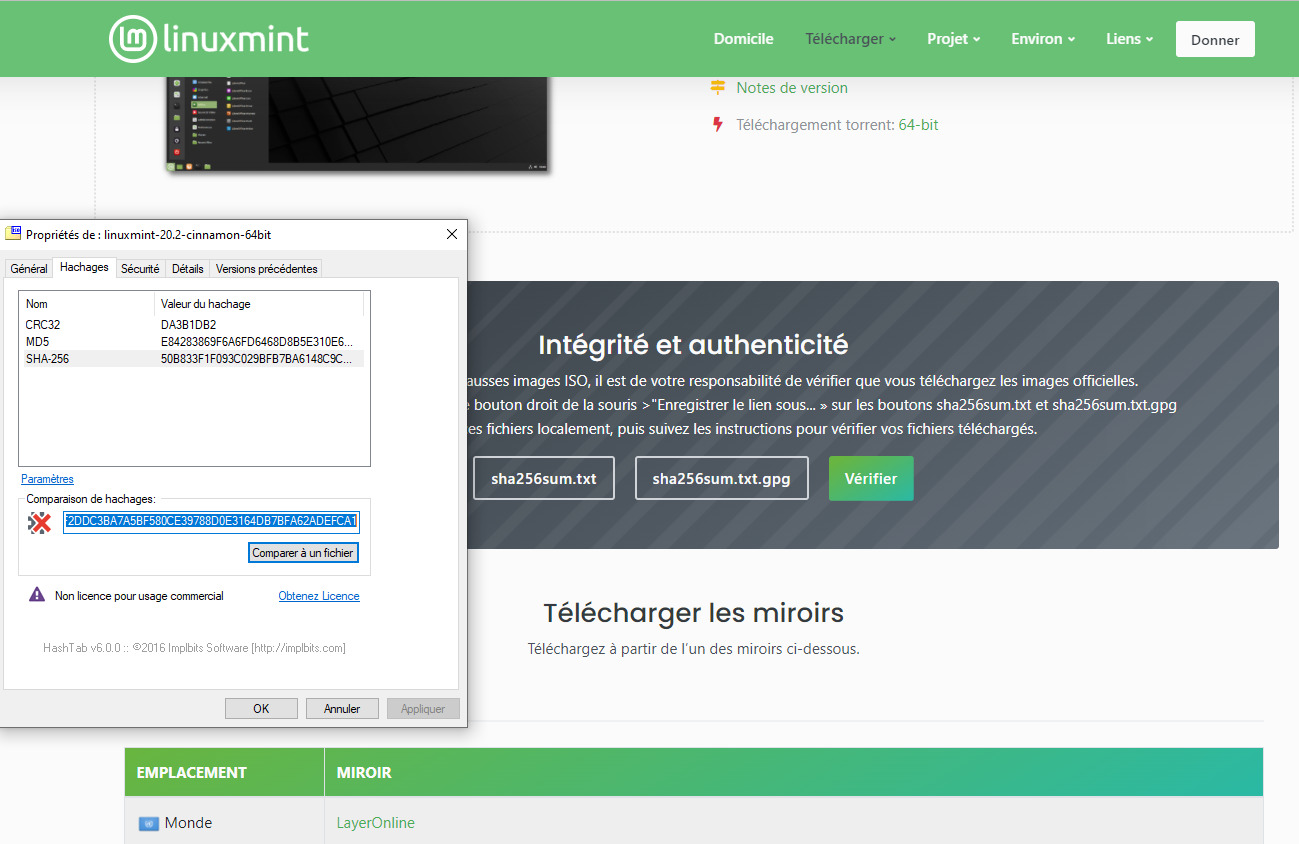Click the hash comparison input field

pos(211,521)
